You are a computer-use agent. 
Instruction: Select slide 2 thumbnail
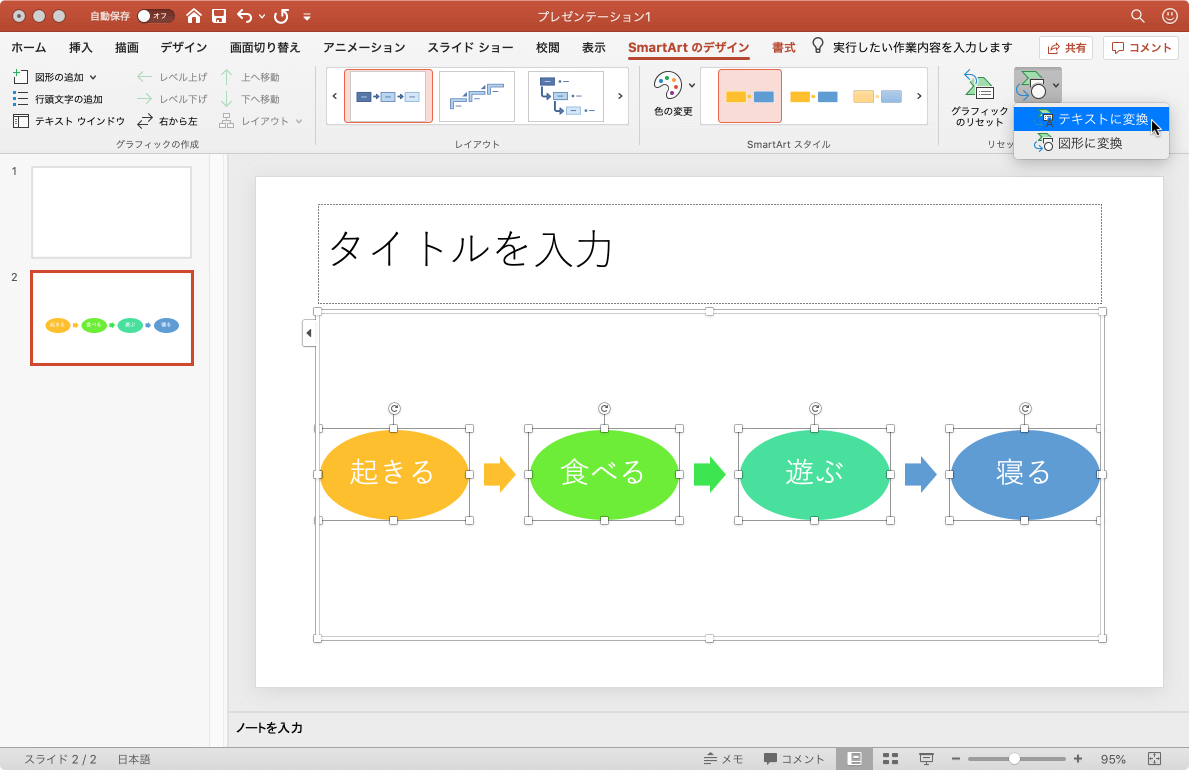pyautogui.click(x=111, y=318)
